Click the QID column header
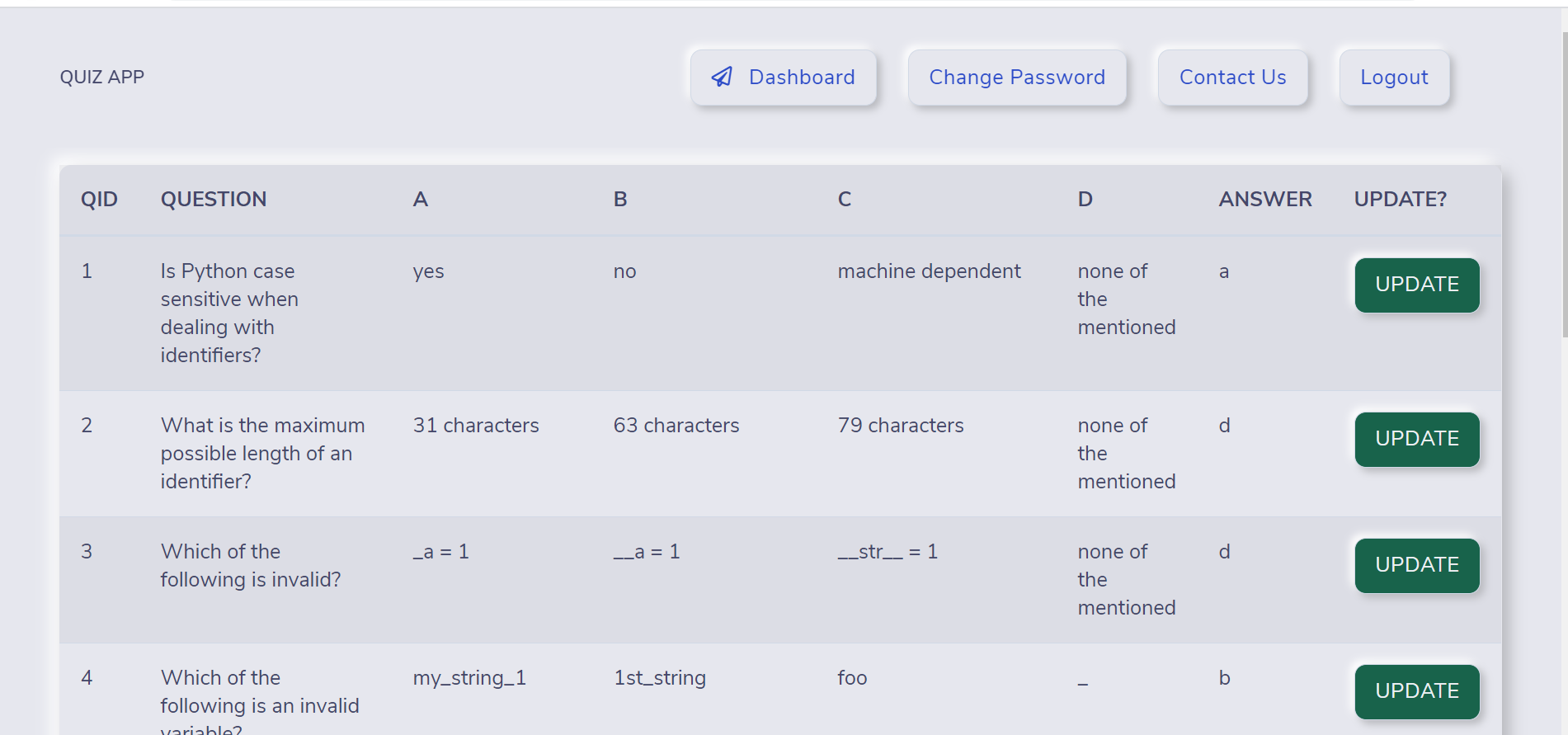This screenshot has width=1568, height=735. (x=99, y=200)
